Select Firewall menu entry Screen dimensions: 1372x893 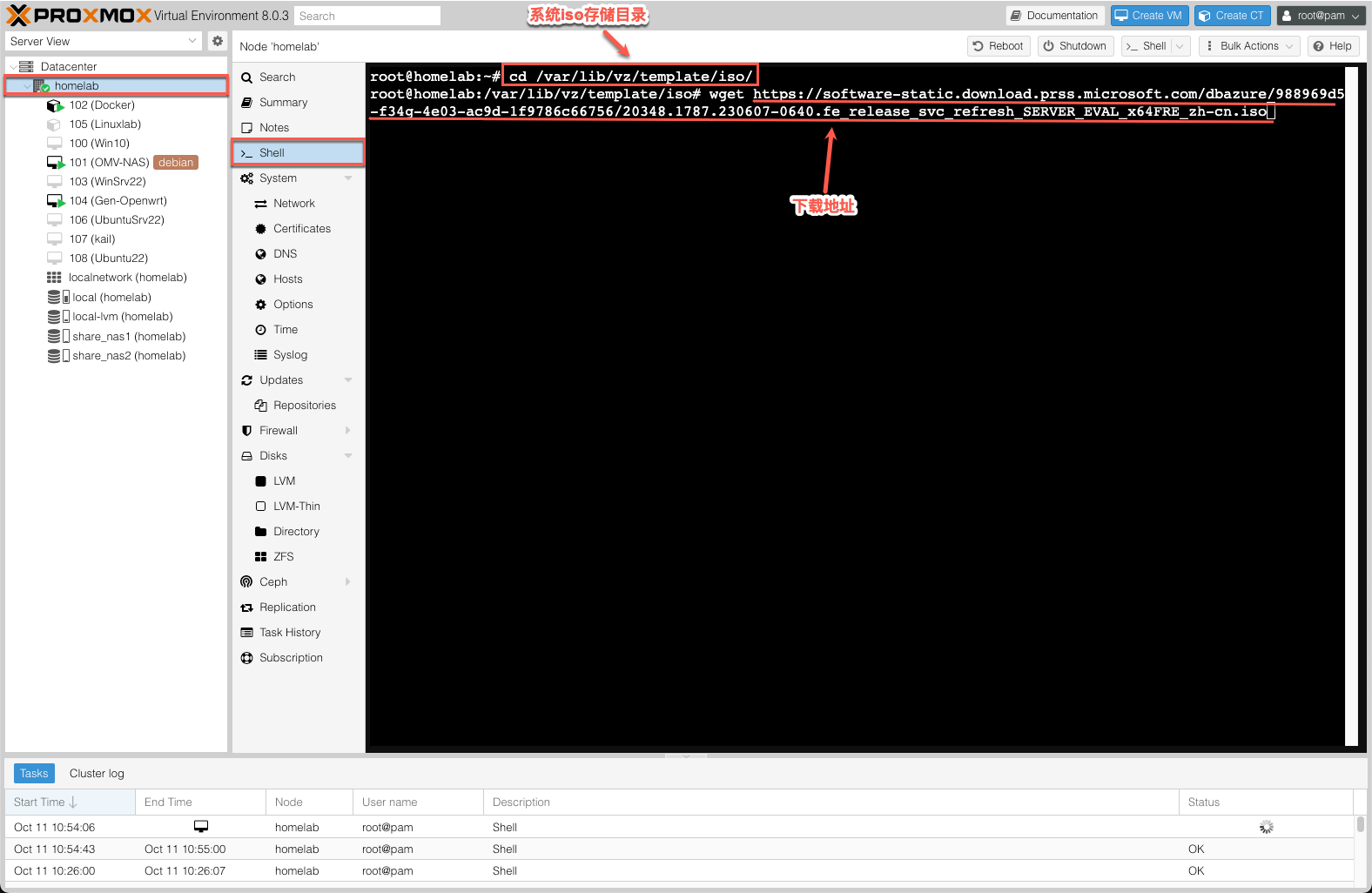279,431
